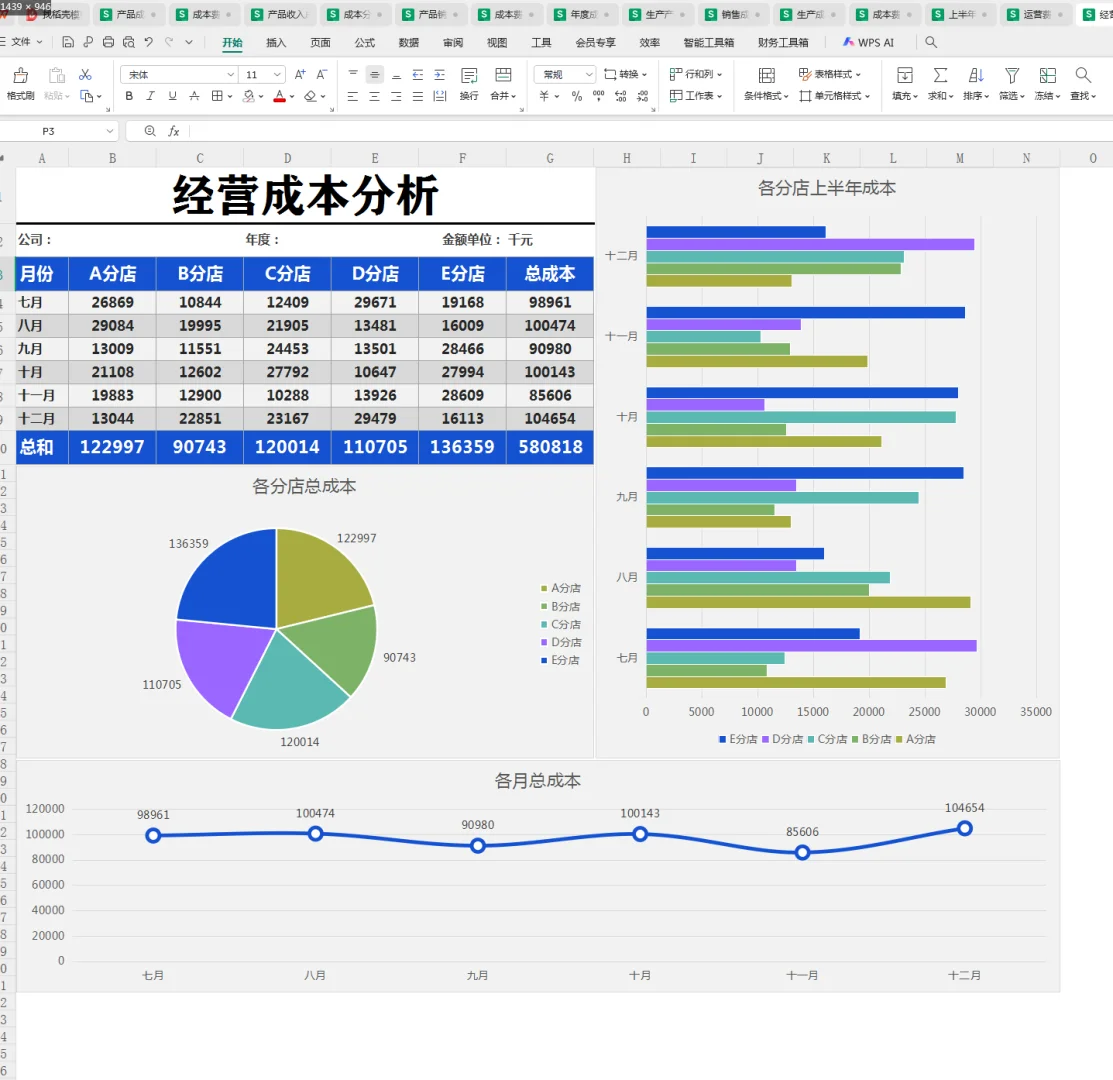
Task: Click the Print icon in quick access bar
Action: (108, 42)
